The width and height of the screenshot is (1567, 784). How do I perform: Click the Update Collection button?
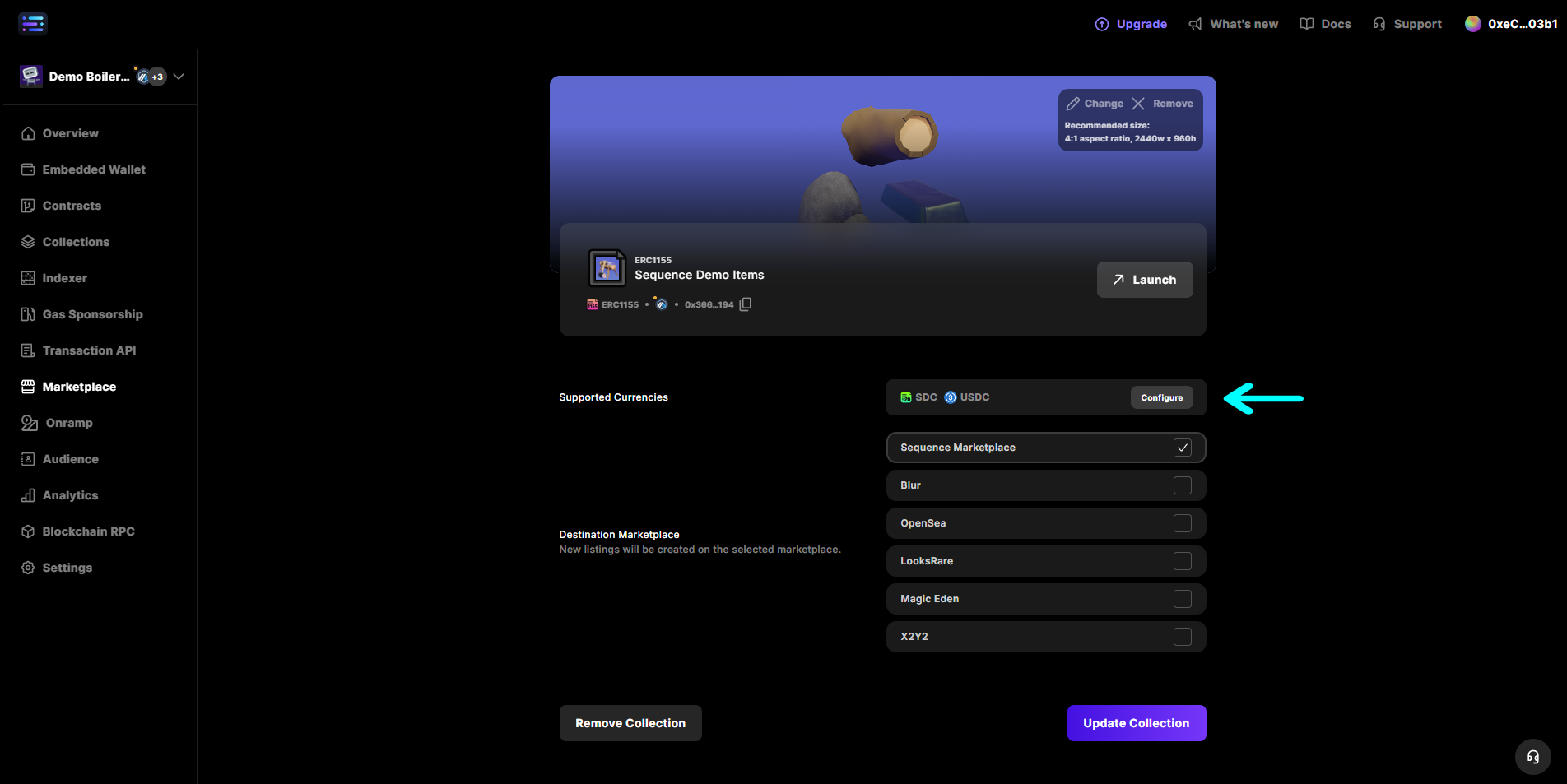point(1137,723)
